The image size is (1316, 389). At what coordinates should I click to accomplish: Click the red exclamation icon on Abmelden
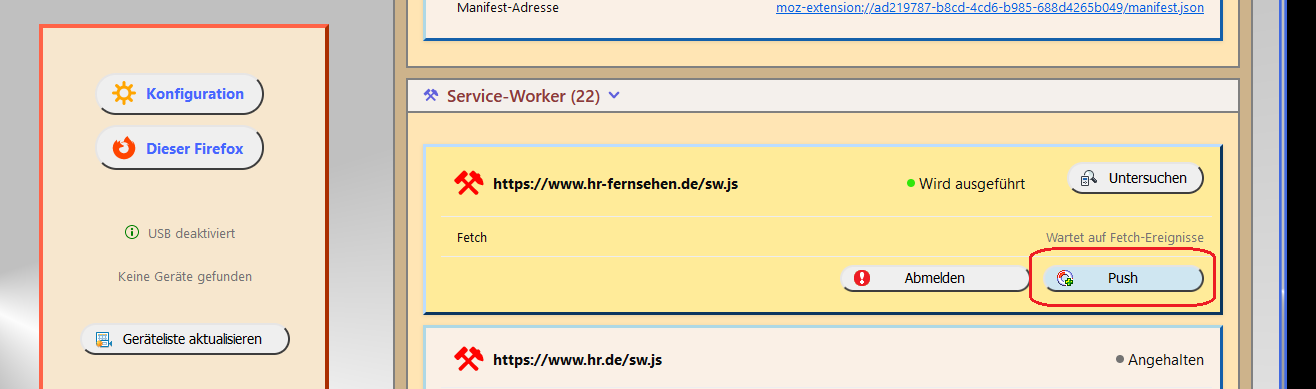862,278
